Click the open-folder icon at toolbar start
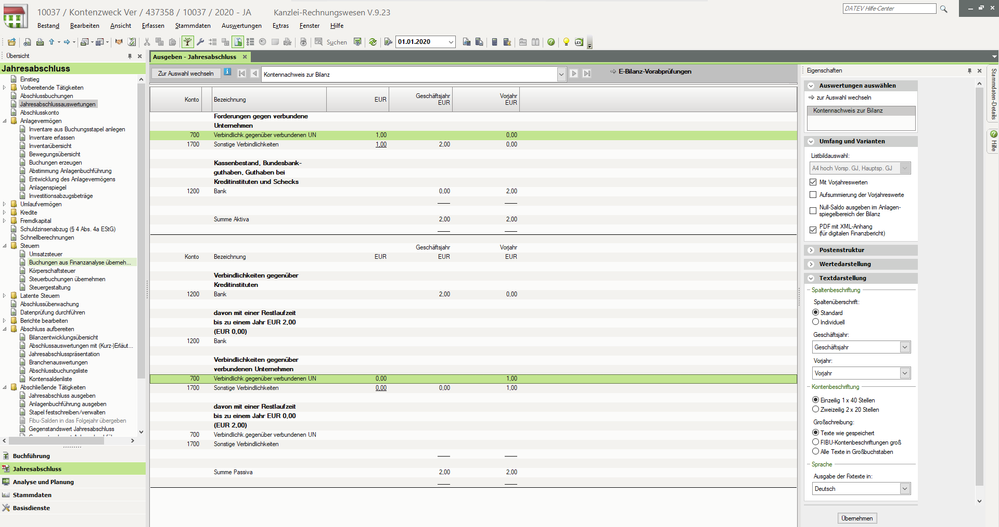Image resolution: width=999 pixels, height=527 pixels. [x=11, y=42]
